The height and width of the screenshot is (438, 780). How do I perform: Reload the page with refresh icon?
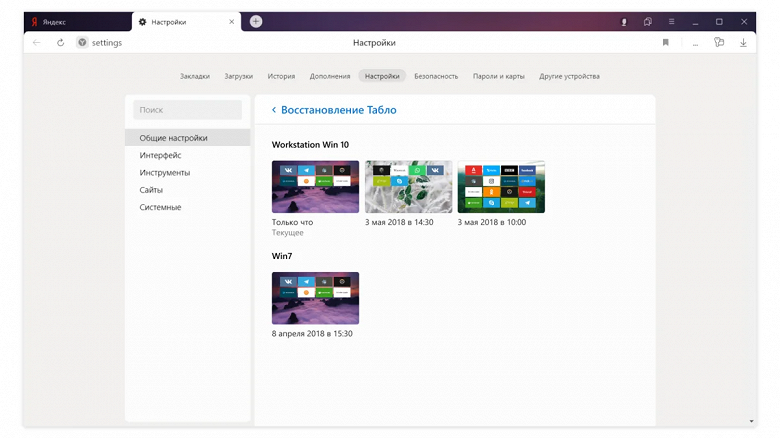[x=60, y=43]
